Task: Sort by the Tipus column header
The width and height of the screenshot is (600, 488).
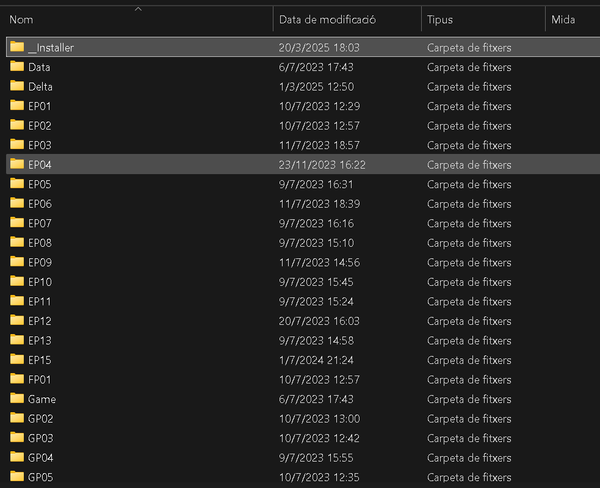Action: [x=440, y=20]
